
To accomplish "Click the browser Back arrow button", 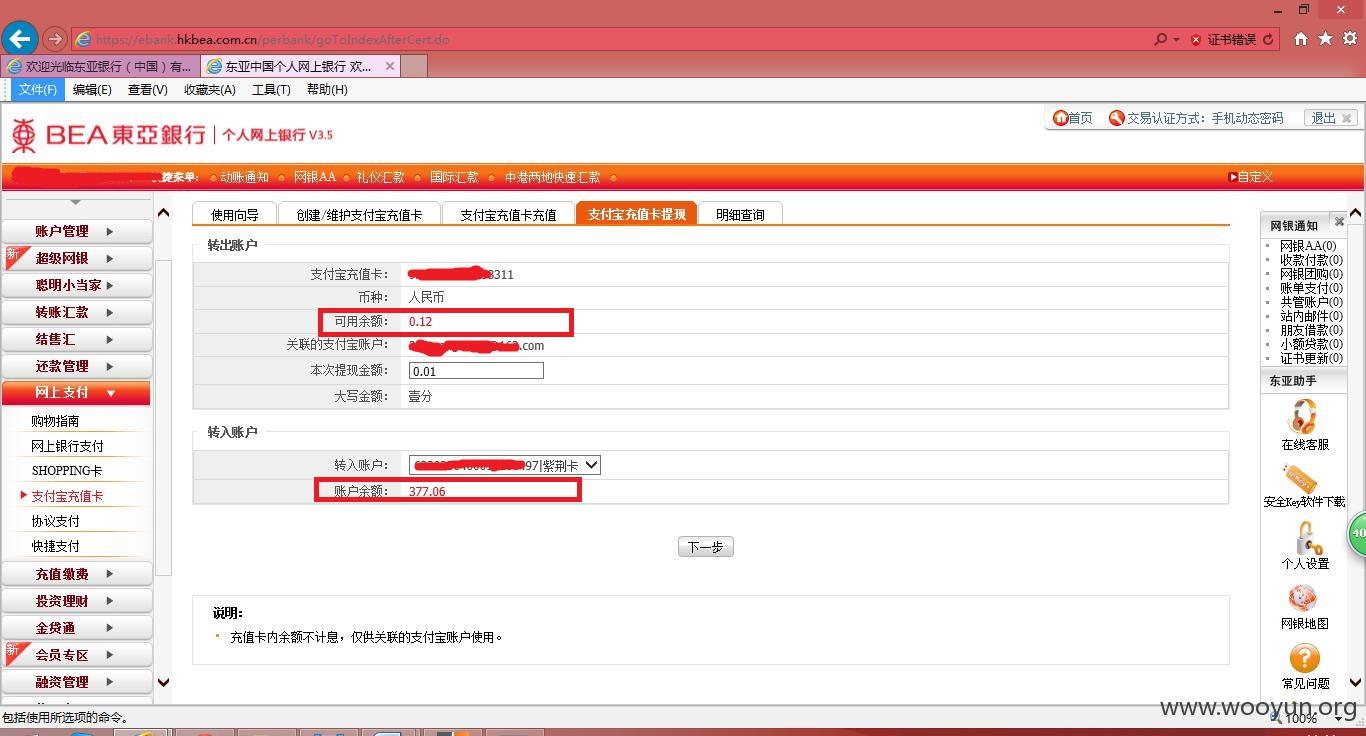I will coord(19,39).
